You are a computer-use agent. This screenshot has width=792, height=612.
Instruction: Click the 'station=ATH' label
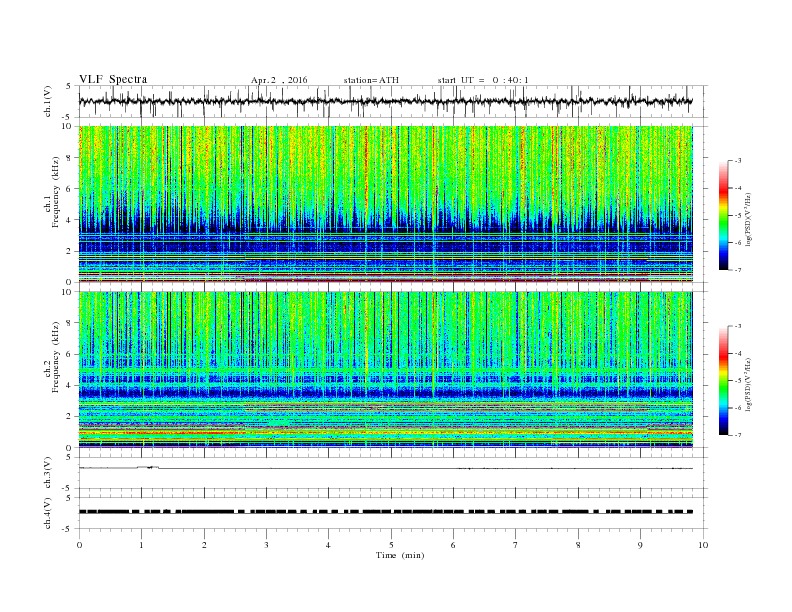tap(371, 80)
